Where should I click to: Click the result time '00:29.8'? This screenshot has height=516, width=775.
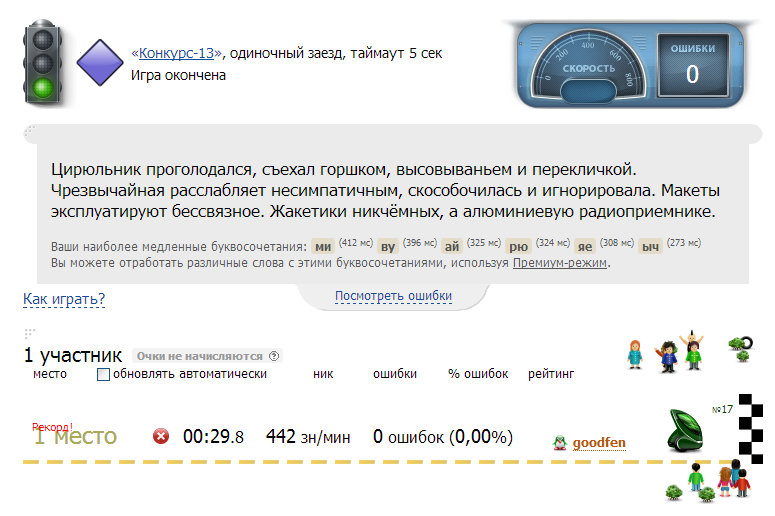point(213,437)
